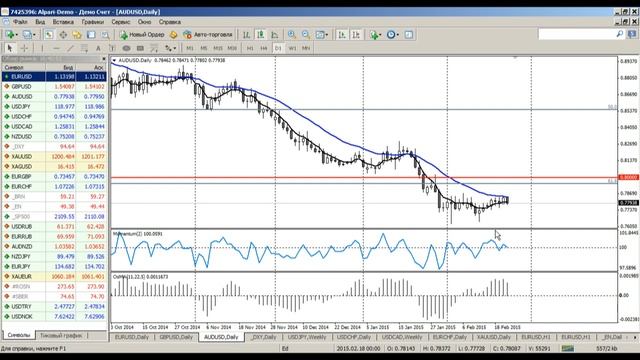This screenshot has width=640, height=360.
Task: Open the chat icon next to search
Action: pyautogui.click(x=633, y=34)
